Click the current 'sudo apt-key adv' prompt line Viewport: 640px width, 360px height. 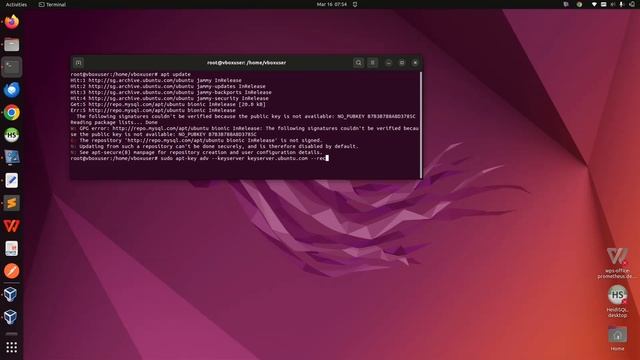pyautogui.click(x=199, y=158)
